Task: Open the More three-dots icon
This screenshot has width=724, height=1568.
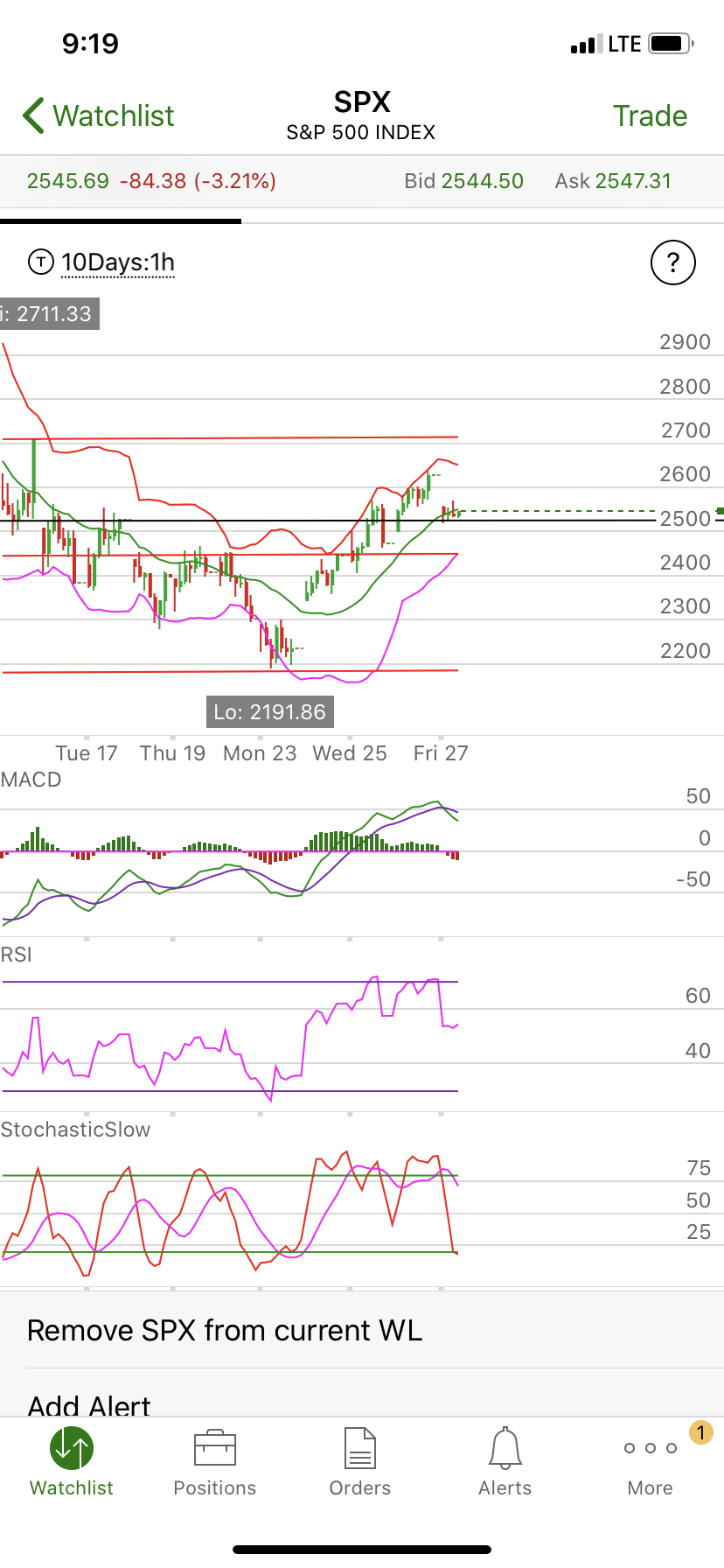Action: click(651, 1448)
